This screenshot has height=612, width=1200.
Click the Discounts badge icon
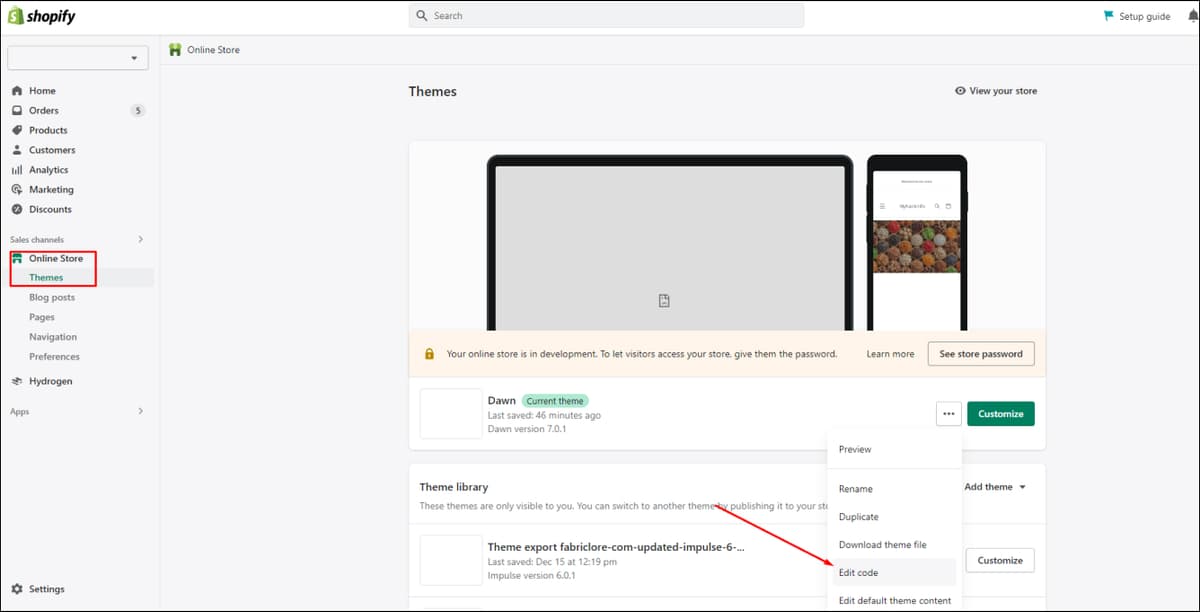17,209
